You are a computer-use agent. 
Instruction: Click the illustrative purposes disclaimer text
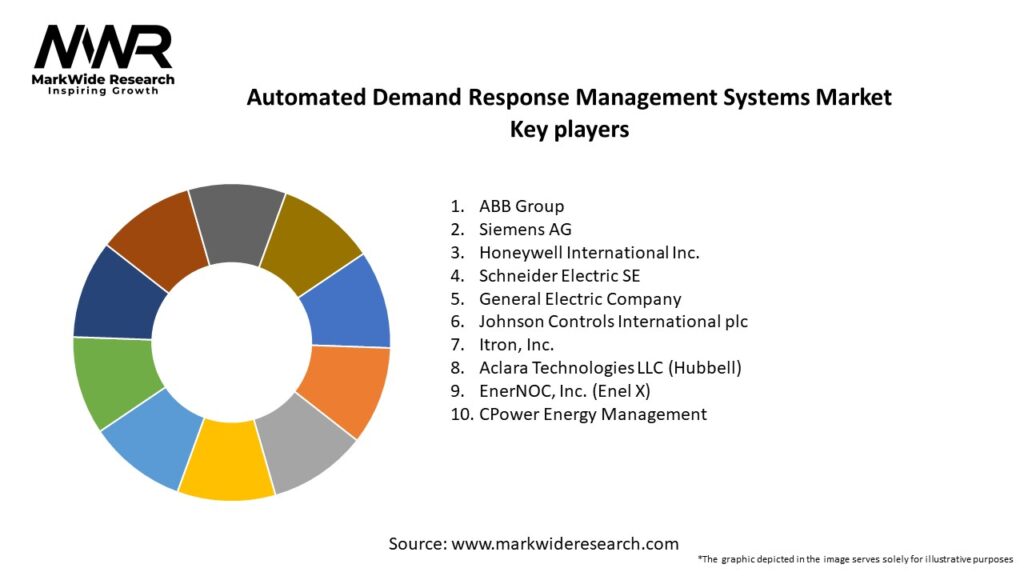click(x=856, y=559)
